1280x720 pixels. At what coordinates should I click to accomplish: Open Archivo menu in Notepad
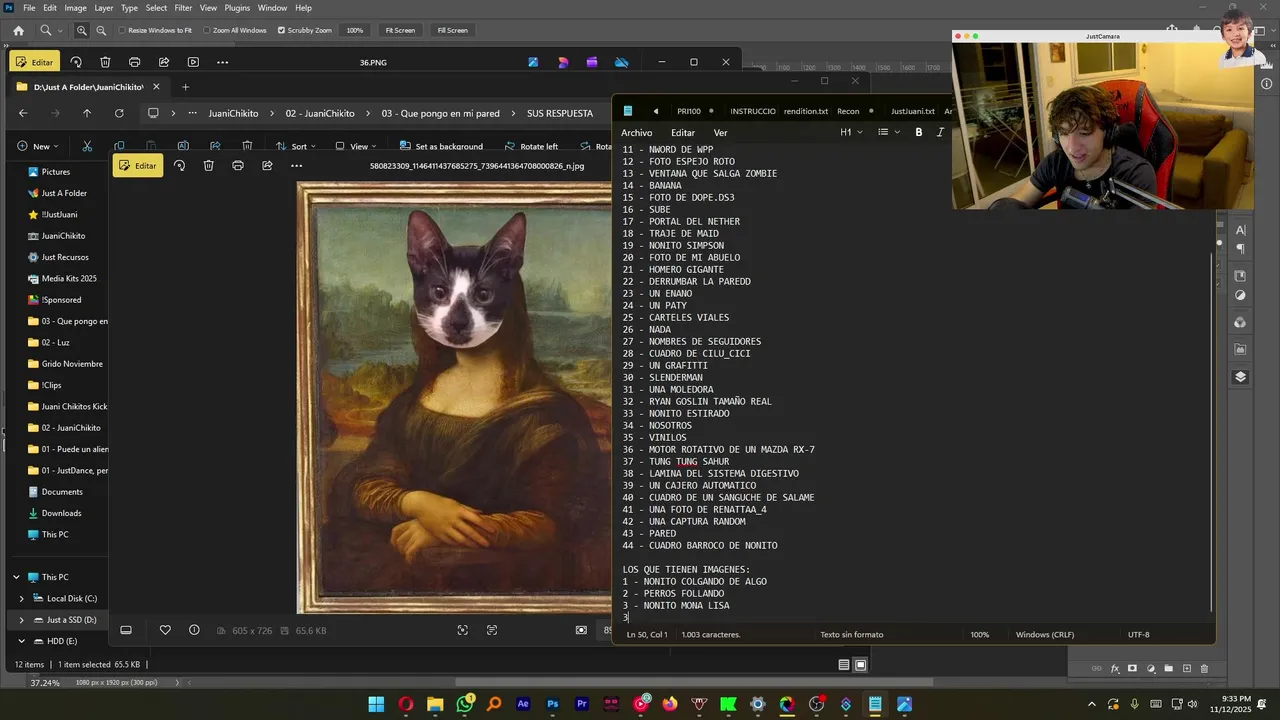(x=636, y=133)
